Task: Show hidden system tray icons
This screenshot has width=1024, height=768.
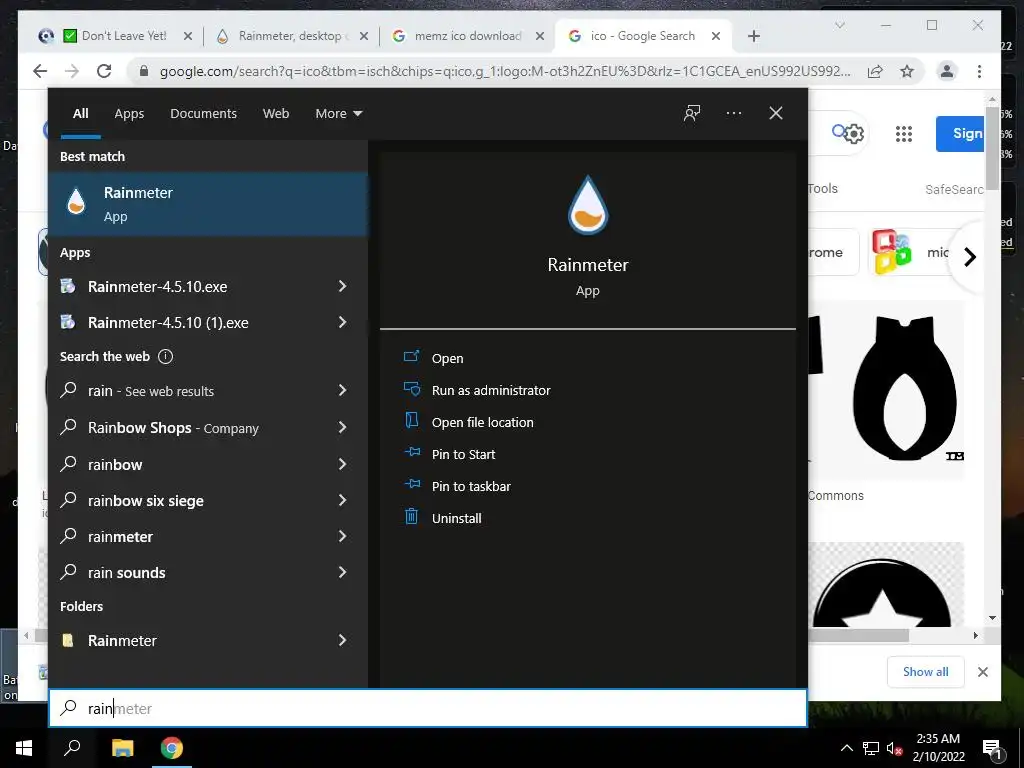Action: [846, 748]
